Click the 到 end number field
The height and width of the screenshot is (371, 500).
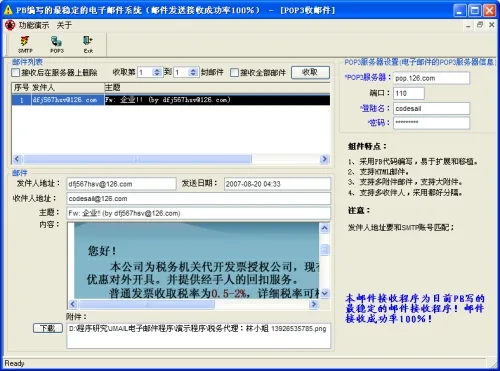pyautogui.click(x=181, y=72)
